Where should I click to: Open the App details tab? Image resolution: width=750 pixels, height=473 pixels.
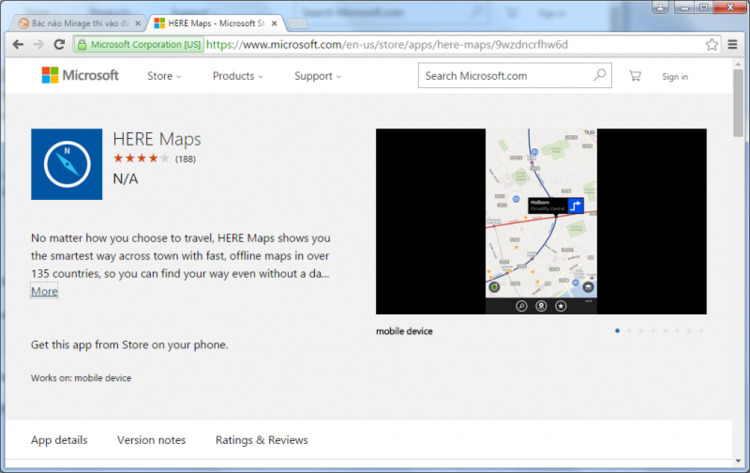pos(59,440)
